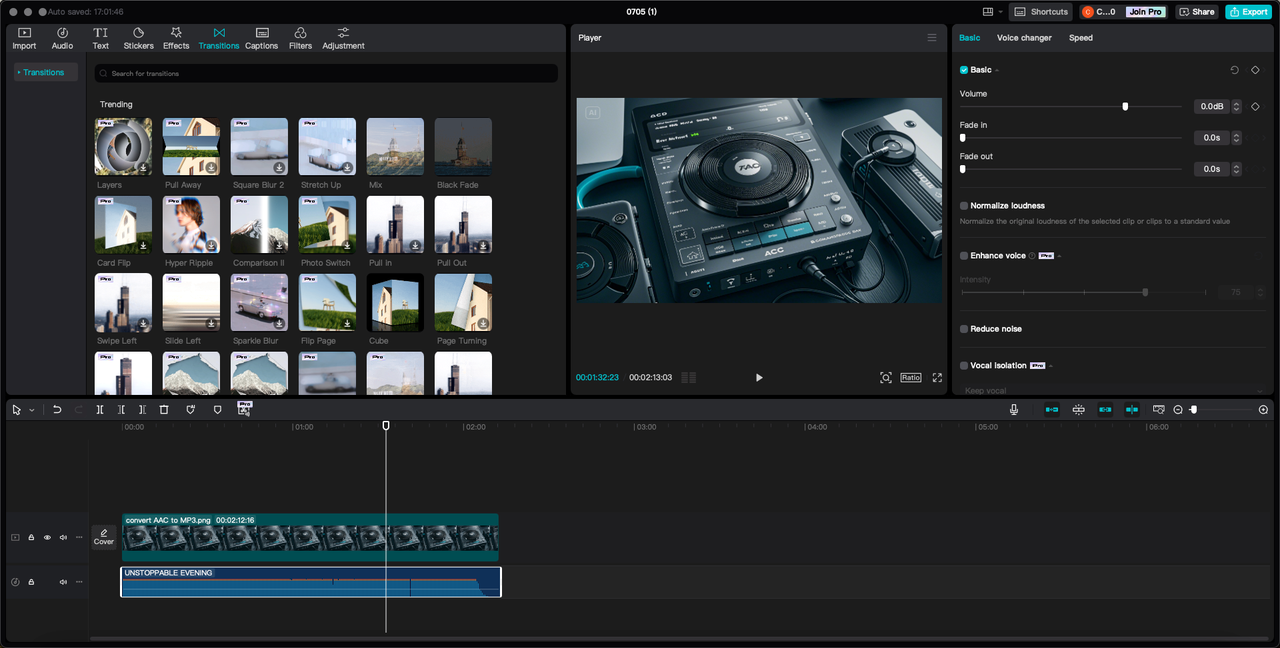Click the timeline zoom slider

1221,410
